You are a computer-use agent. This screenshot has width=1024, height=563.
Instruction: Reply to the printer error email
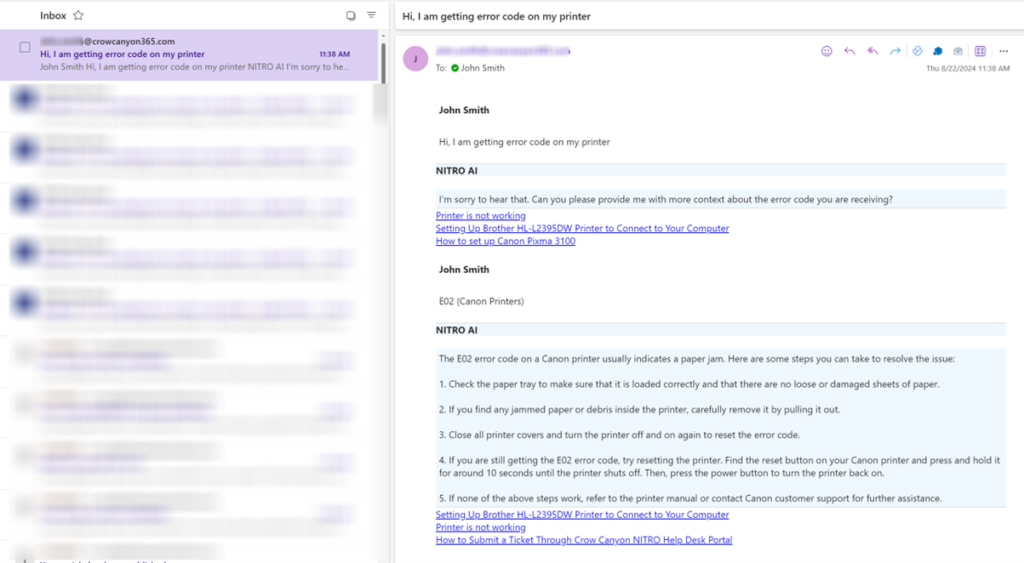pyautogui.click(x=850, y=51)
